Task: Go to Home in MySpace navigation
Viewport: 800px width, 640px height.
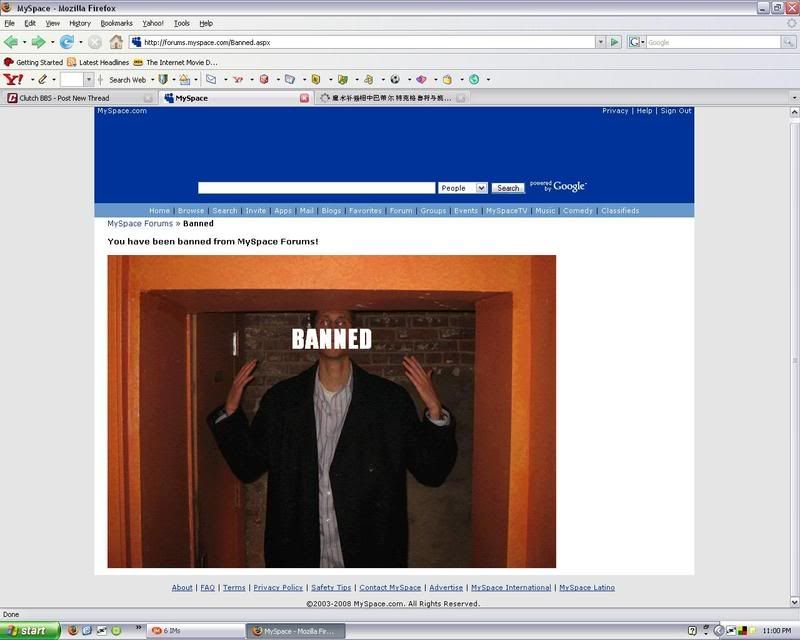Action: (159, 210)
